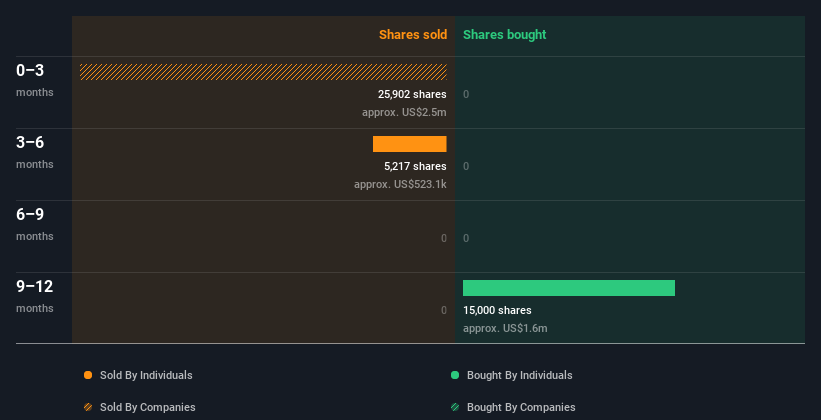This screenshot has width=821, height=420.
Task: Click the 9–12 months row label
Action: (35, 296)
